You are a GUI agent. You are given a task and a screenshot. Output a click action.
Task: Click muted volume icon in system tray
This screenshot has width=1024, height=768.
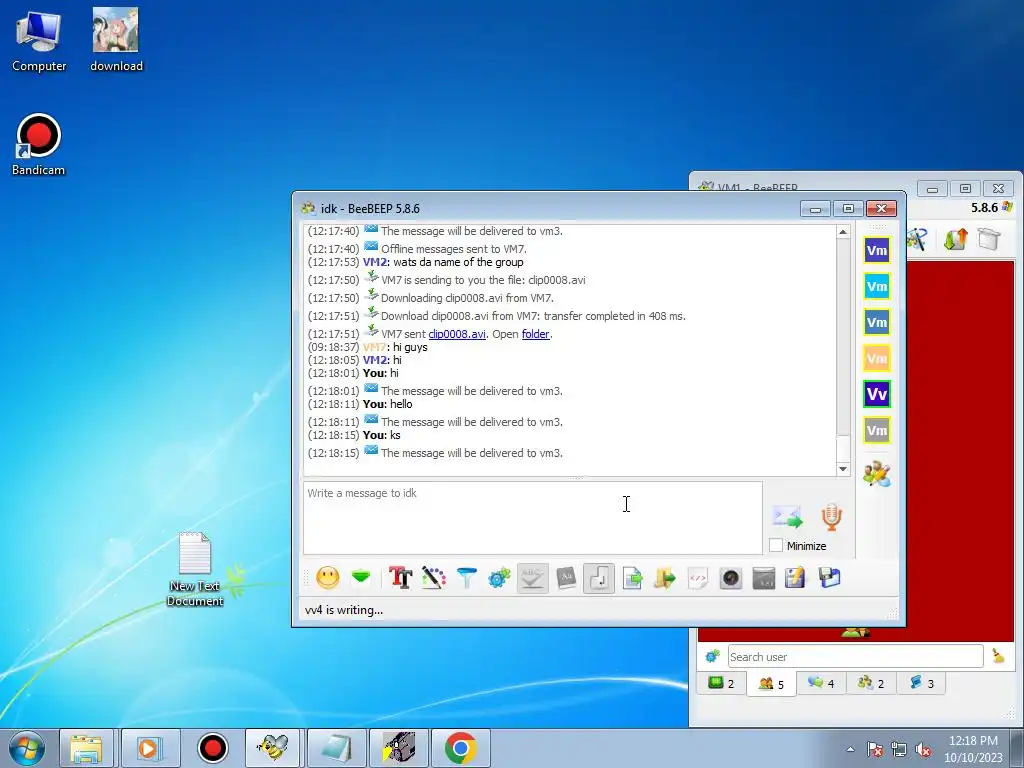point(923,750)
